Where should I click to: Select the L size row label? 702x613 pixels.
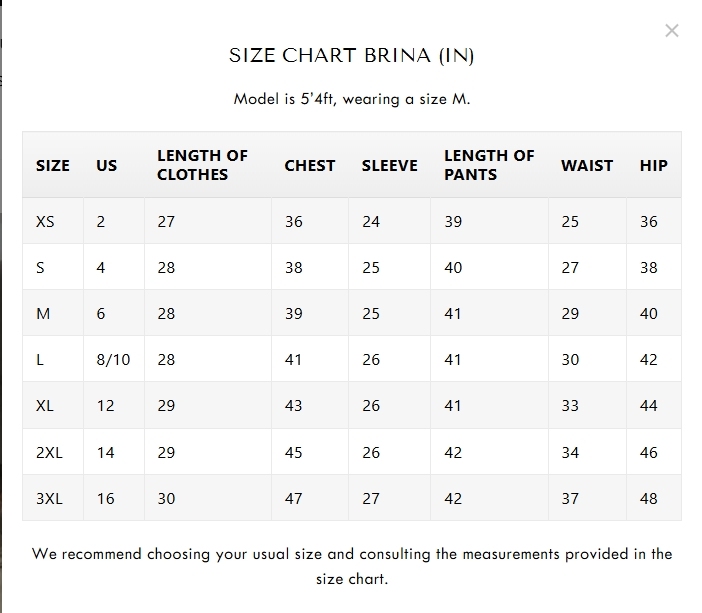40,360
